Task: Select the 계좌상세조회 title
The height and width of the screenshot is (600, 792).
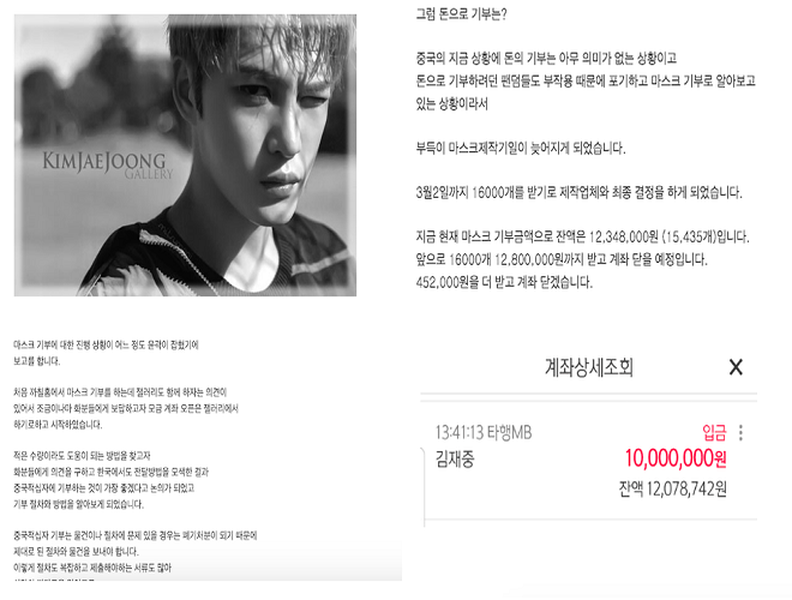Action: [589, 367]
